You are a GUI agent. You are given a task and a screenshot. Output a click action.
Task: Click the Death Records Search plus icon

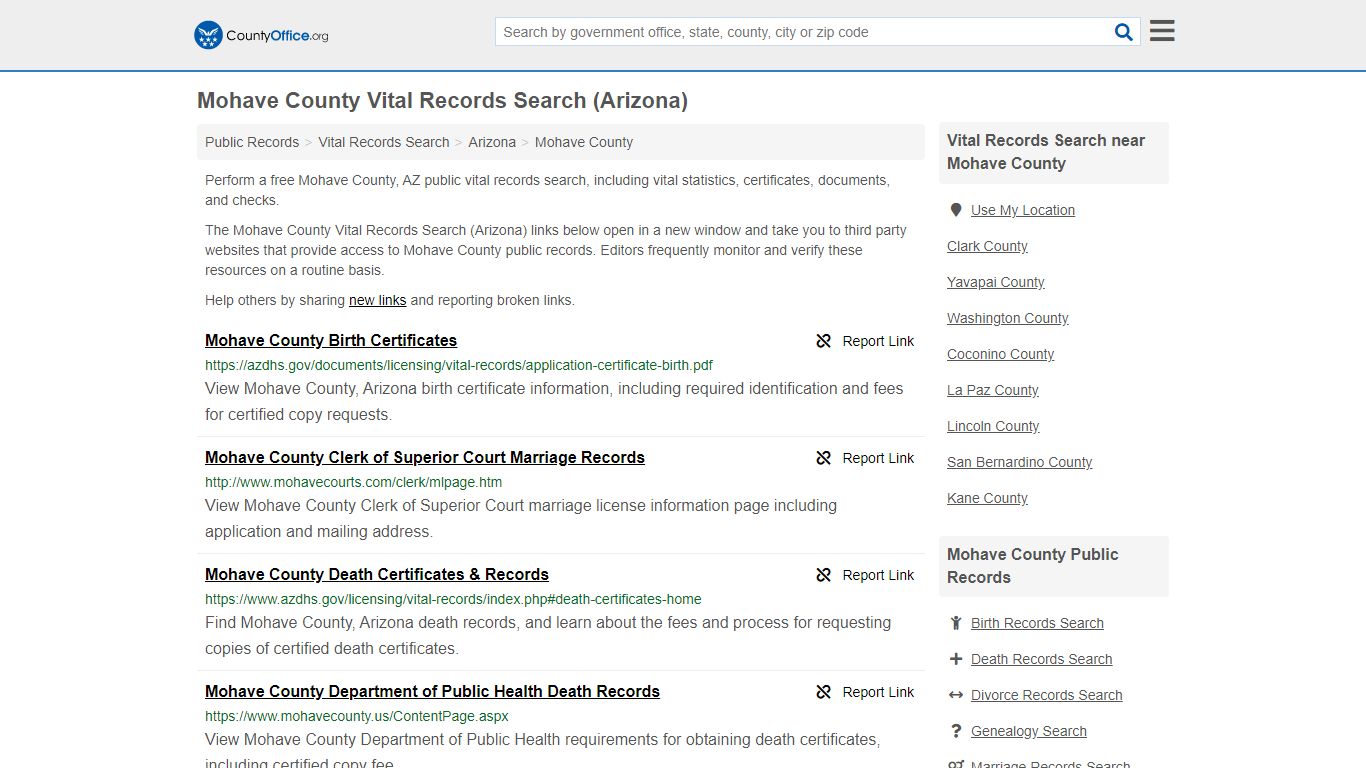click(x=956, y=659)
